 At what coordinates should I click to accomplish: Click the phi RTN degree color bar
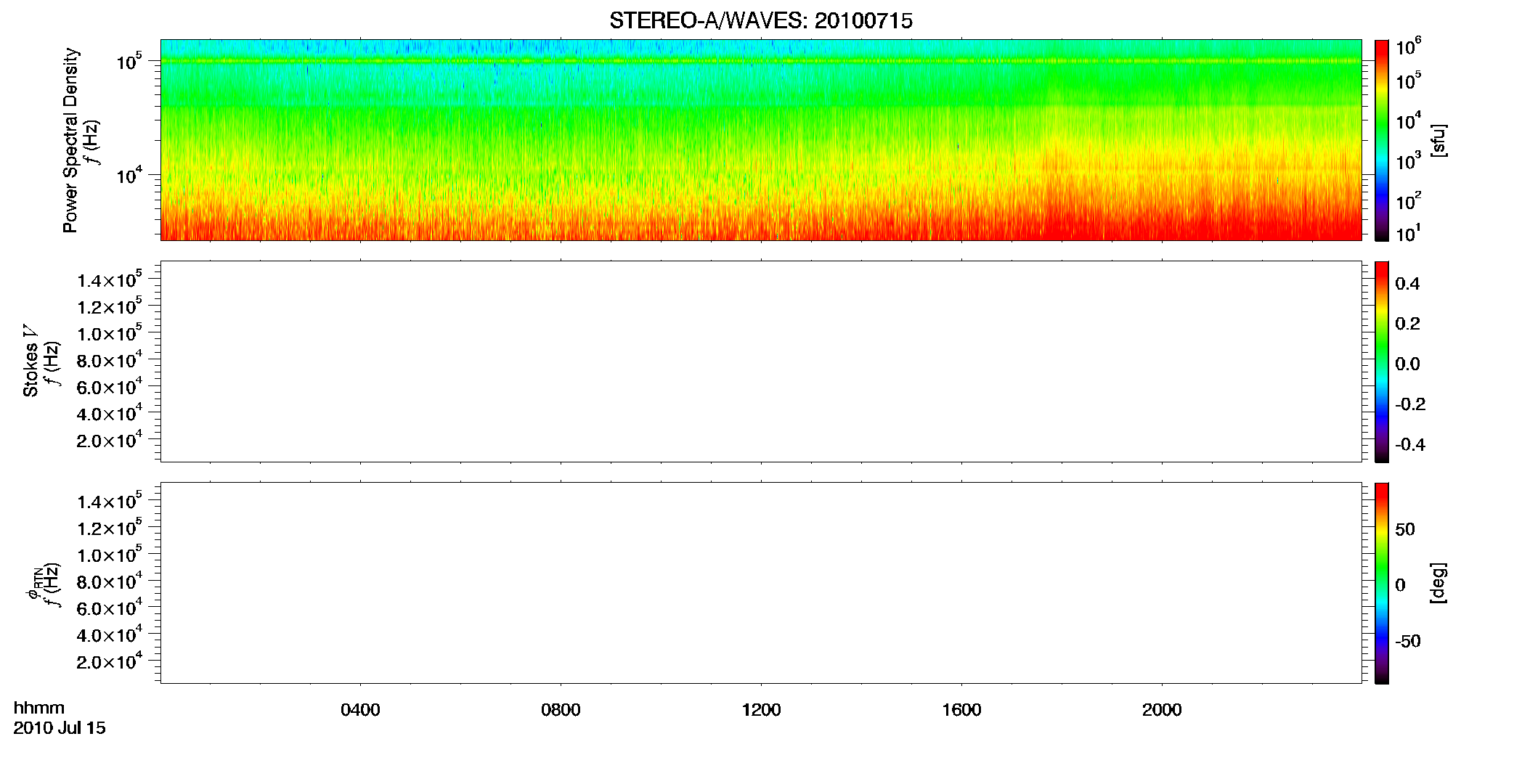pos(1382,583)
